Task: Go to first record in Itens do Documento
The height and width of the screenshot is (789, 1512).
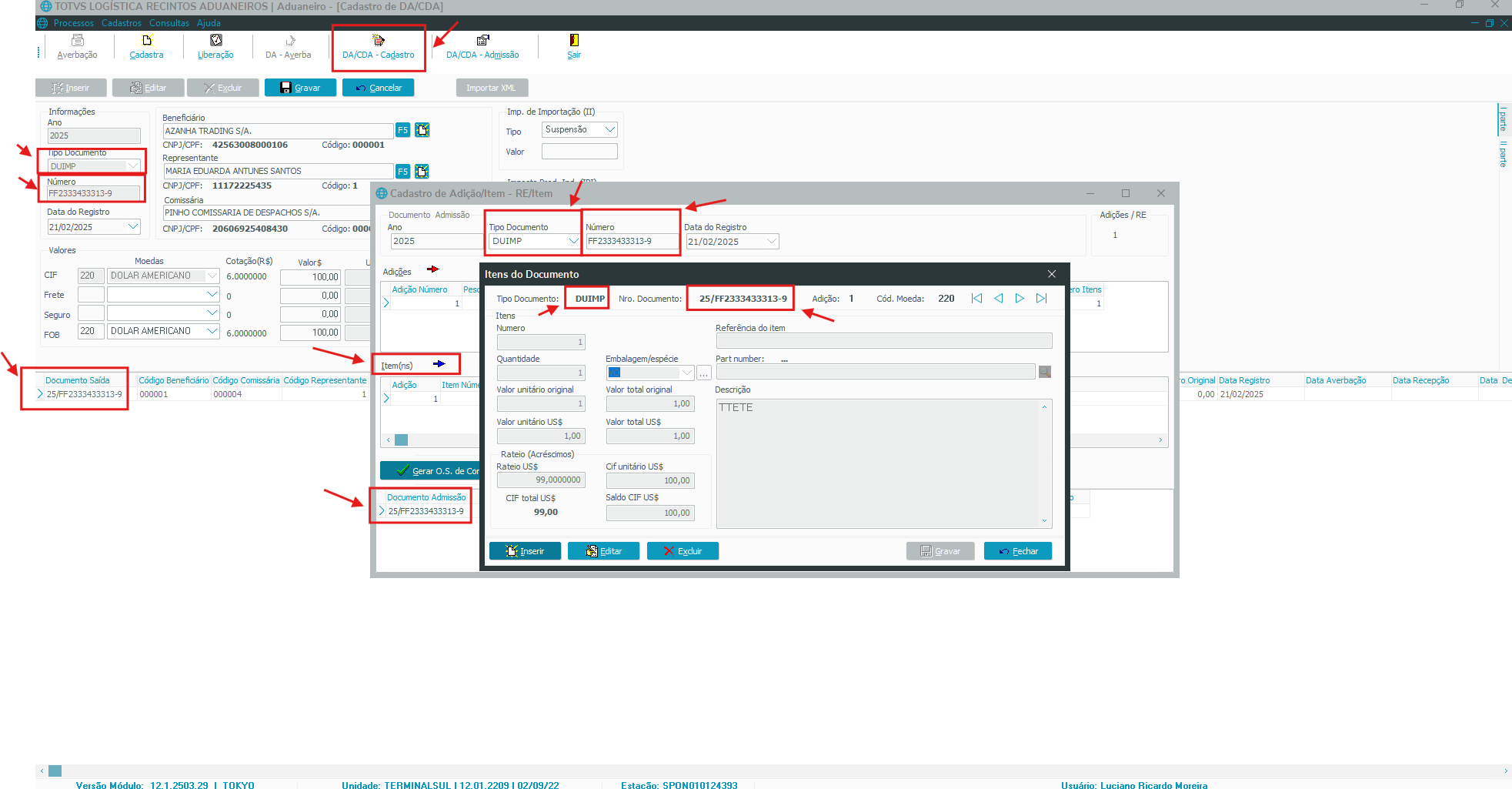Action: [x=976, y=299]
